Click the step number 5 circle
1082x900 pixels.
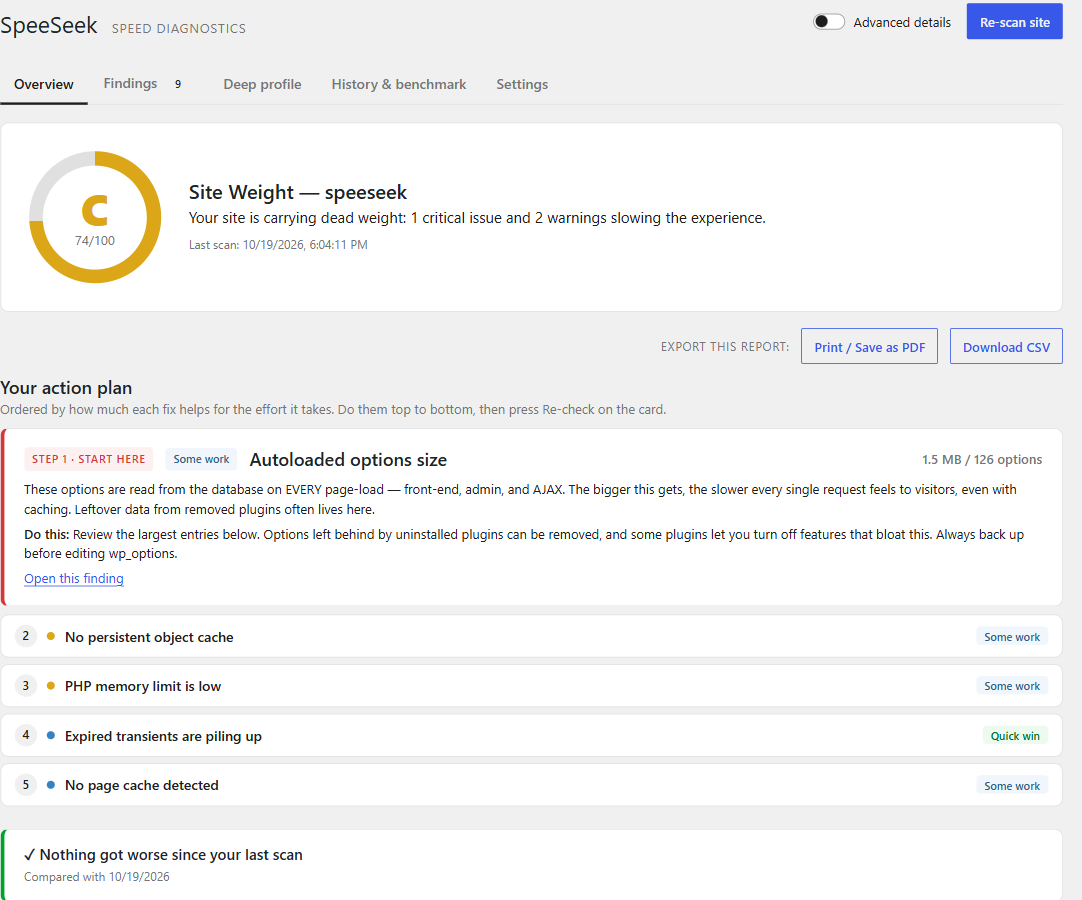26,785
